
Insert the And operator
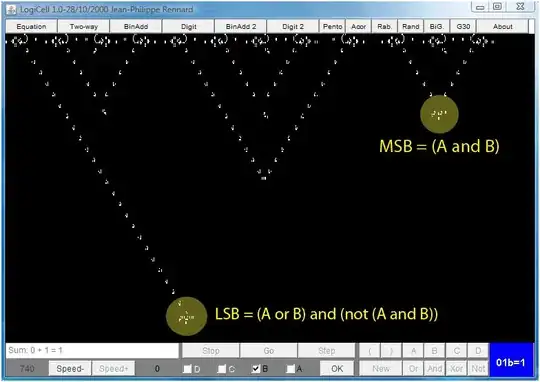[x=435, y=369]
